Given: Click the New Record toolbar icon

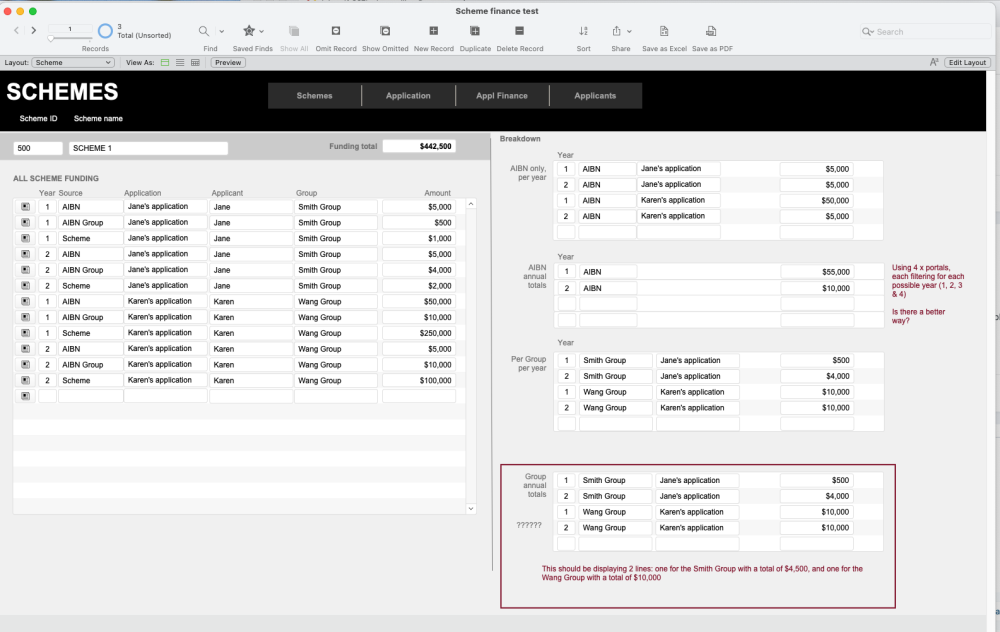Looking at the screenshot, I should (x=433, y=31).
